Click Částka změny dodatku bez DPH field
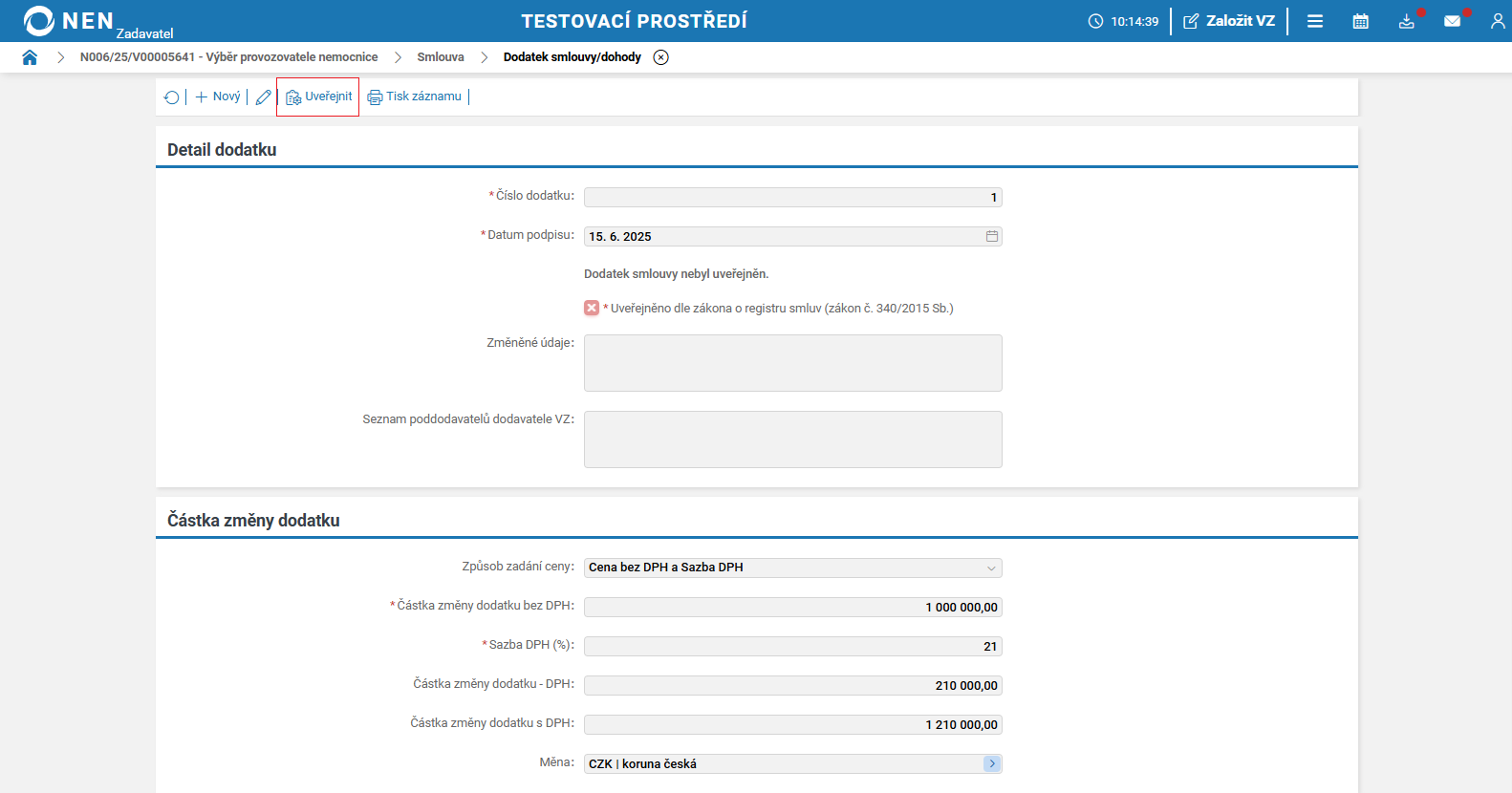Screen dimensions: 1512x793 [793, 608]
